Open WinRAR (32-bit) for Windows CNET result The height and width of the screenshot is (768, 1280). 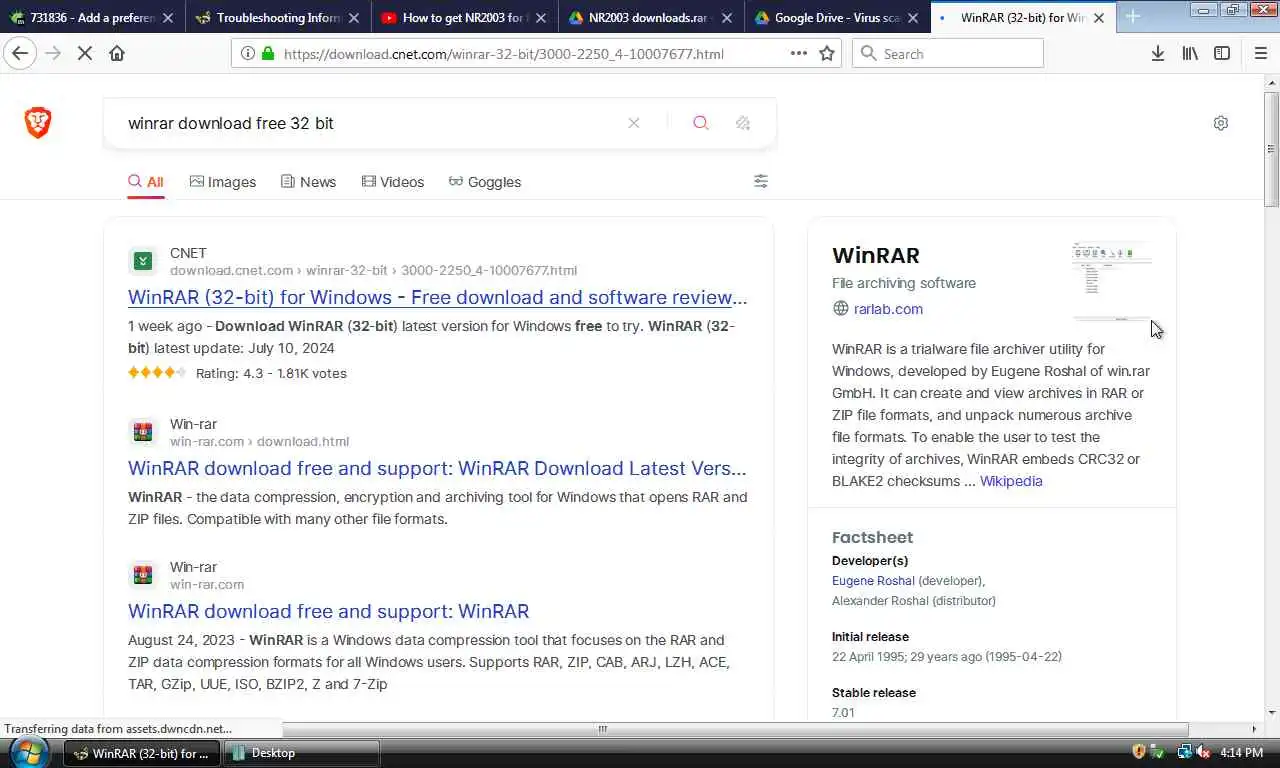tap(438, 297)
